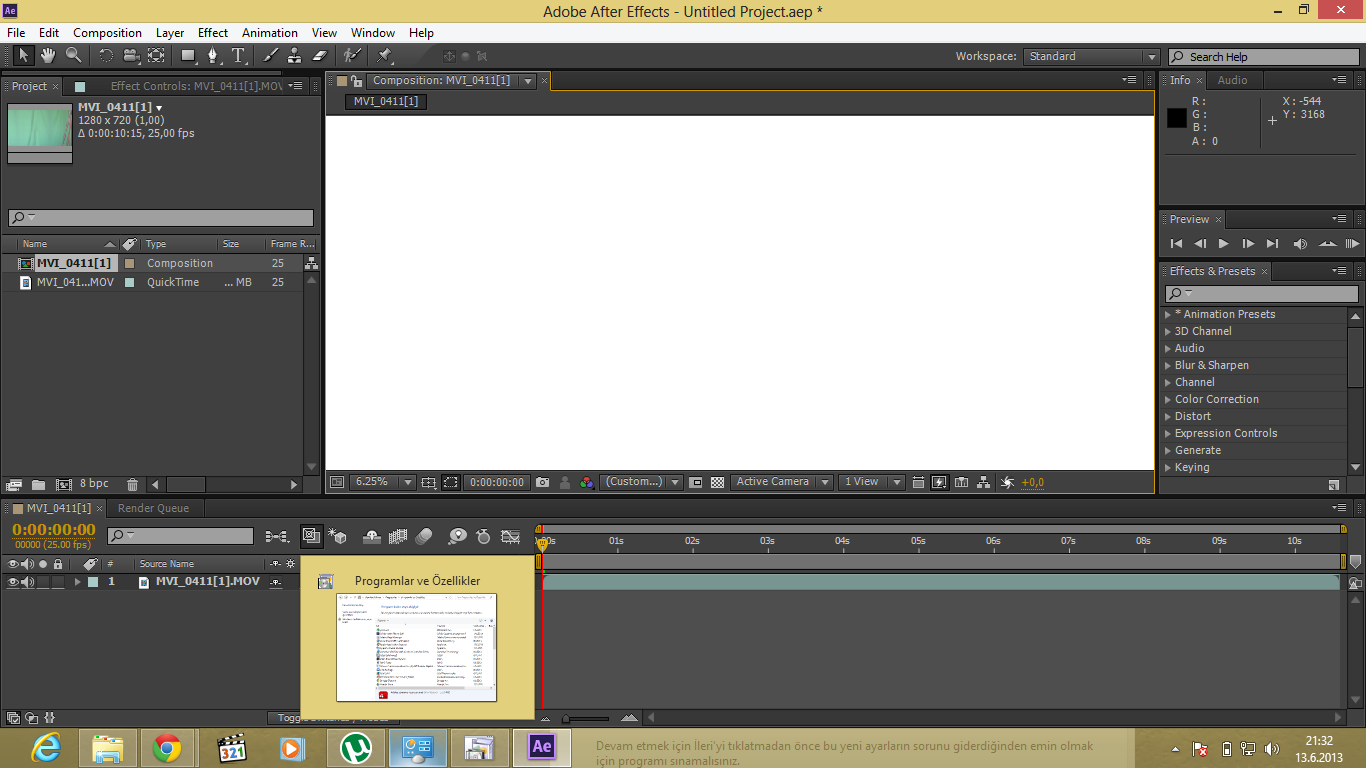Select the Hand tool
Screen dimensions: 1366x768
pos(48,56)
